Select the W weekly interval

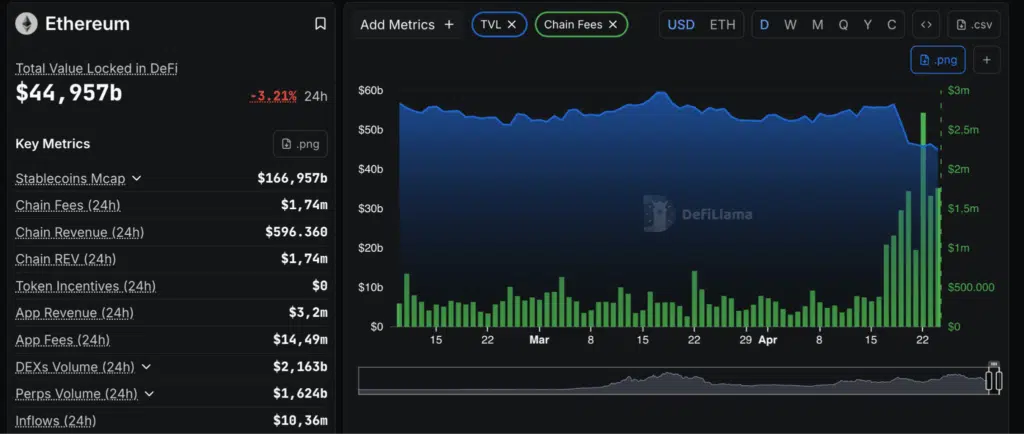tap(790, 25)
